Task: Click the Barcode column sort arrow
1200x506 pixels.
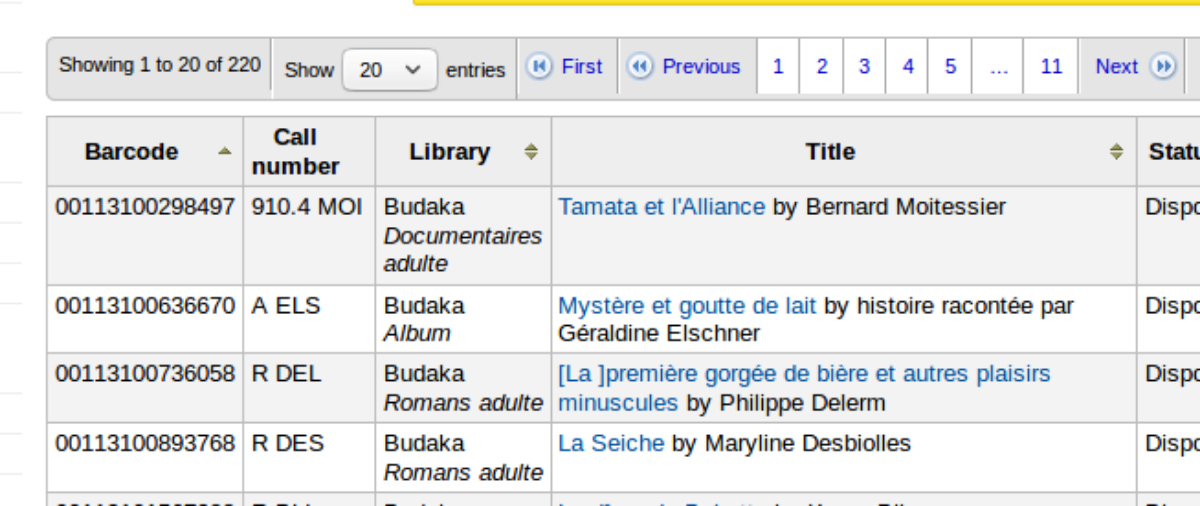Action: [x=225, y=152]
